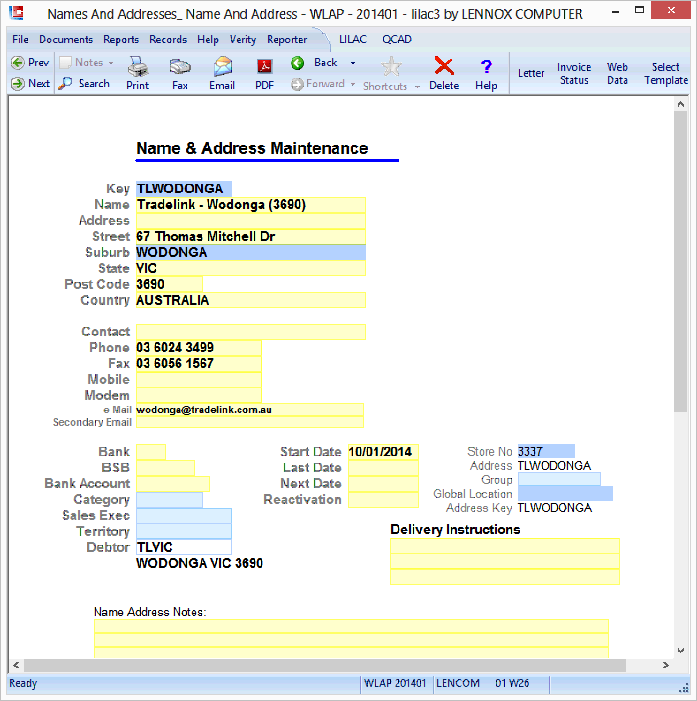Send the record by Fax
The height and width of the screenshot is (701, 697).
tap(180, 73)
